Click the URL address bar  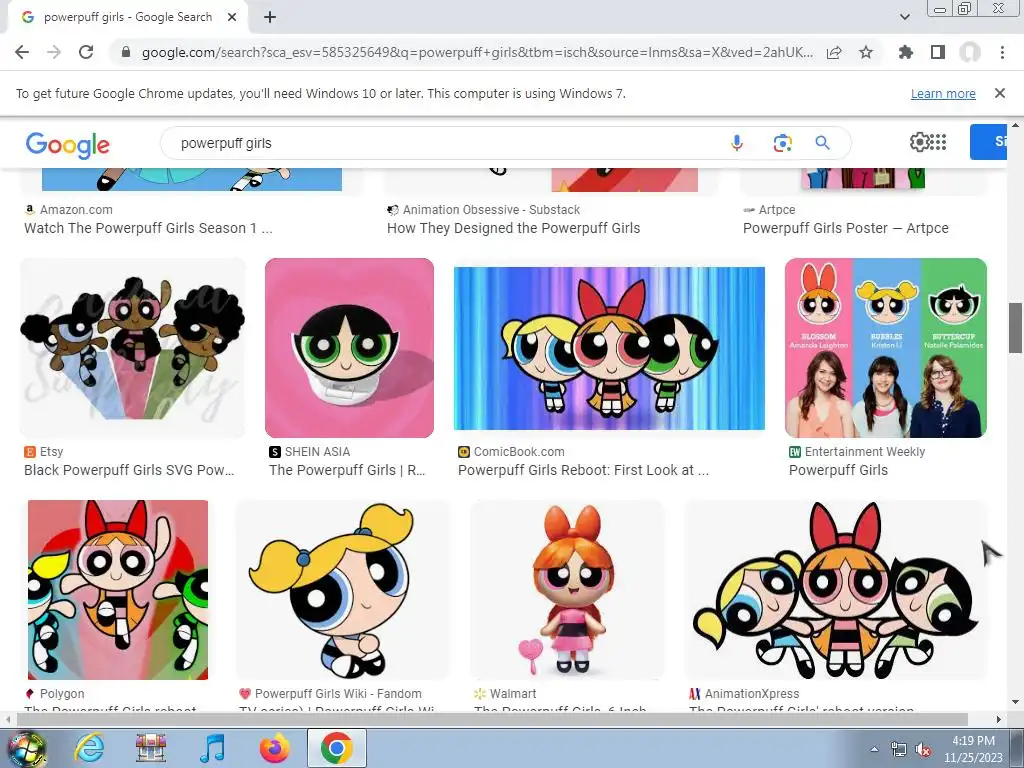[x=477, y=52]
